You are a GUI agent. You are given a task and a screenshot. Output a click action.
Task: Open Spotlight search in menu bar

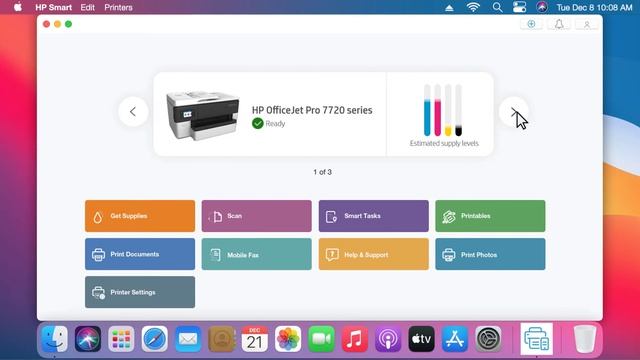497,7
